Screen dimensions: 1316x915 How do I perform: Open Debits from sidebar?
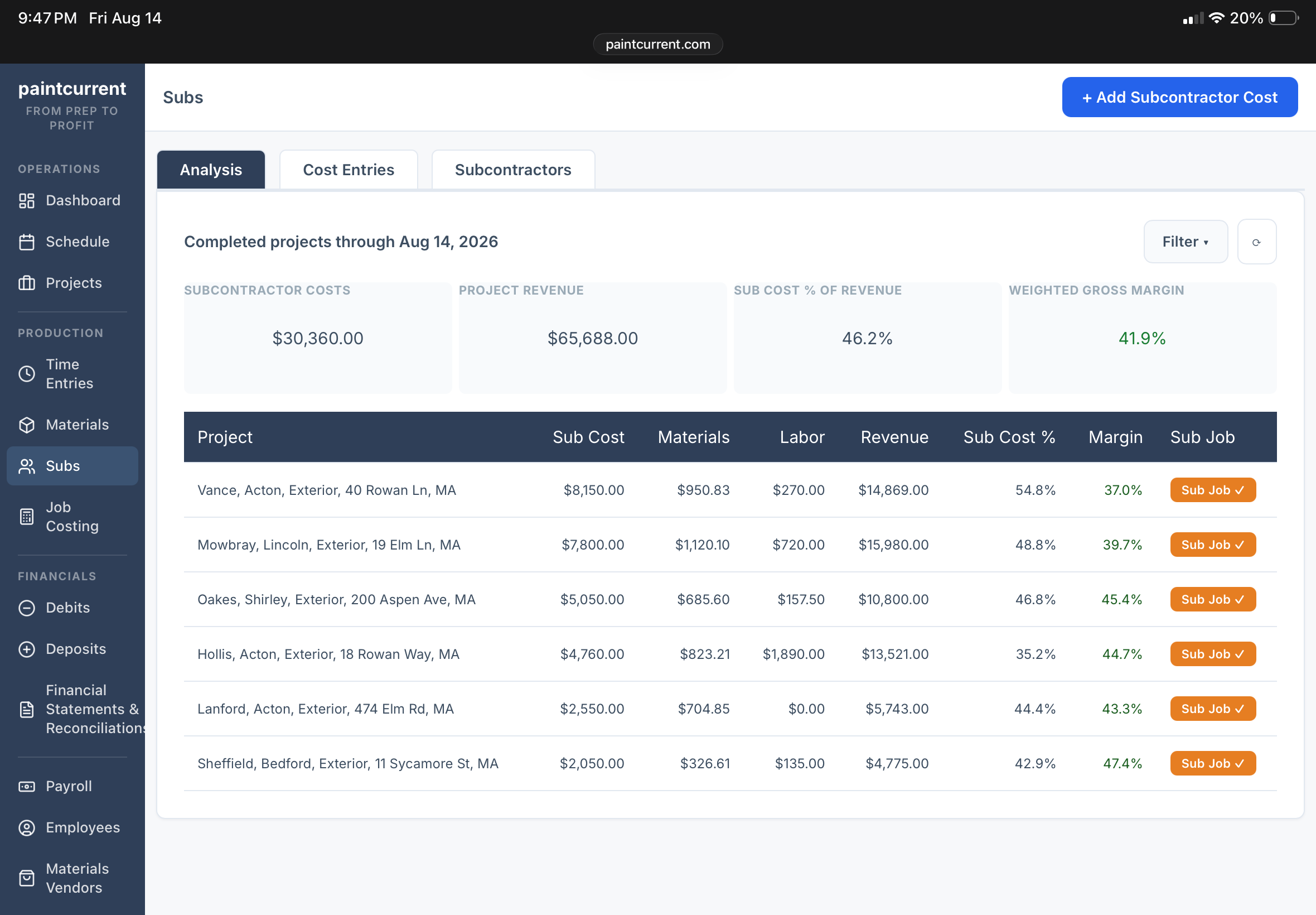coord(72,608)
